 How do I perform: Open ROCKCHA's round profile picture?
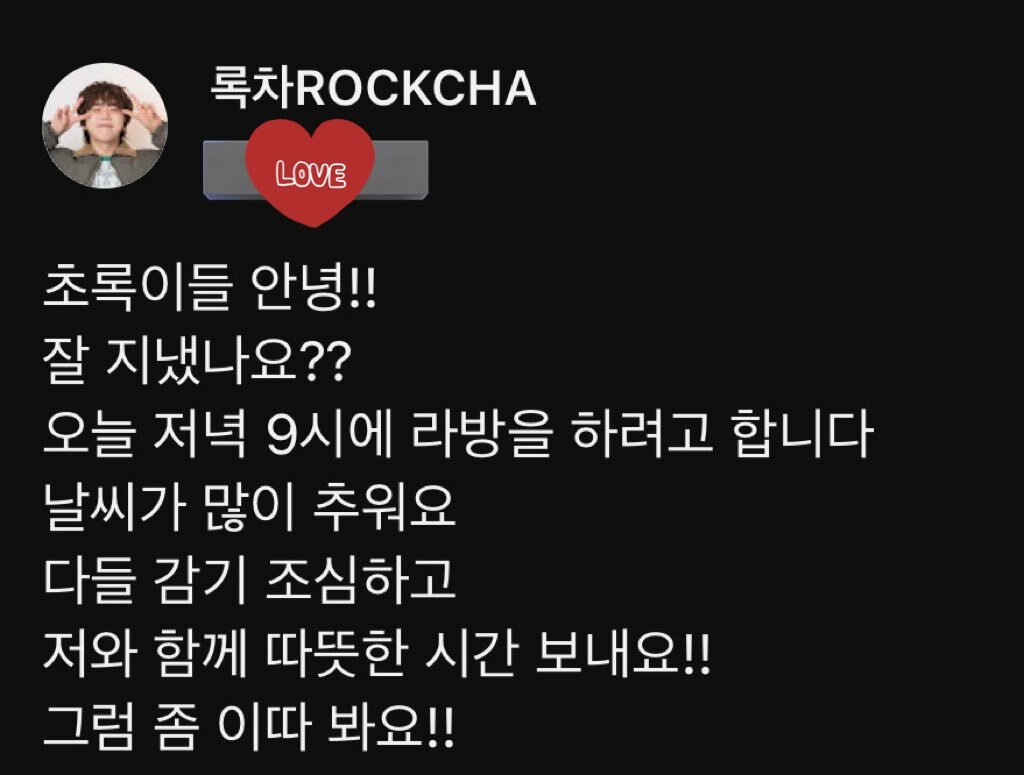(105, 125)
